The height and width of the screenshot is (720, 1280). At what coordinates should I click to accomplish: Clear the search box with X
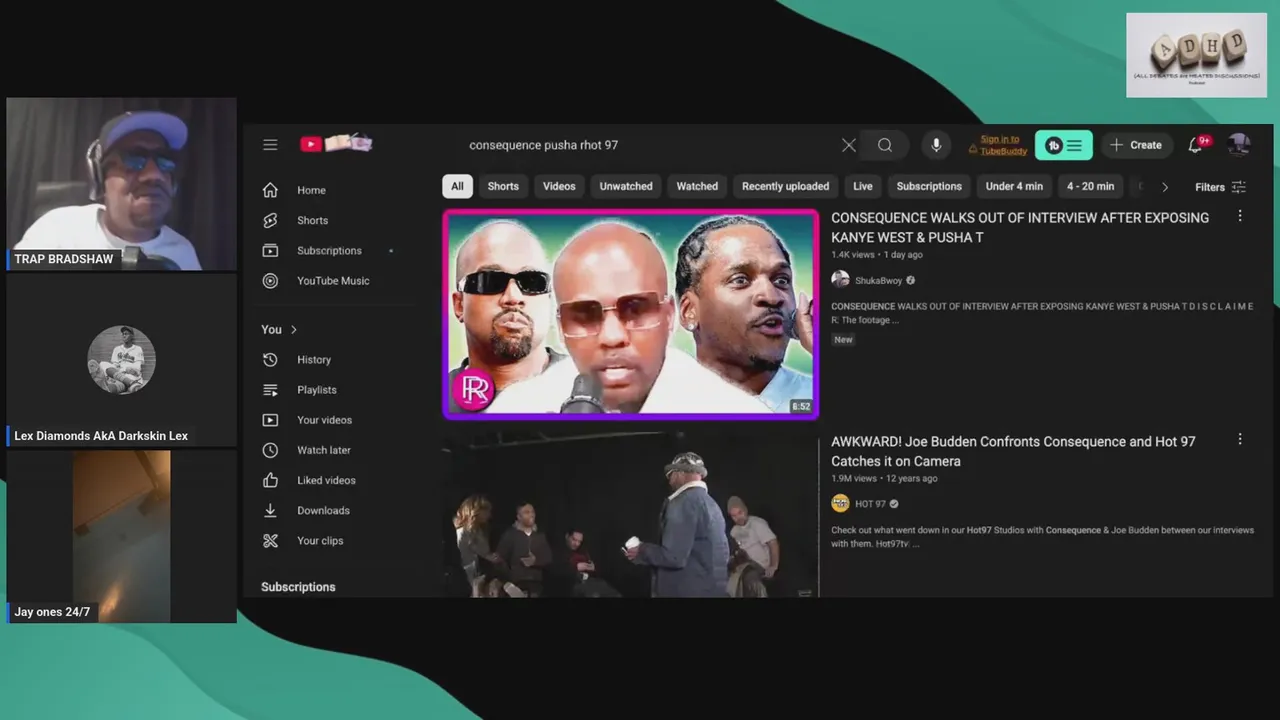[x=848, y=145]
